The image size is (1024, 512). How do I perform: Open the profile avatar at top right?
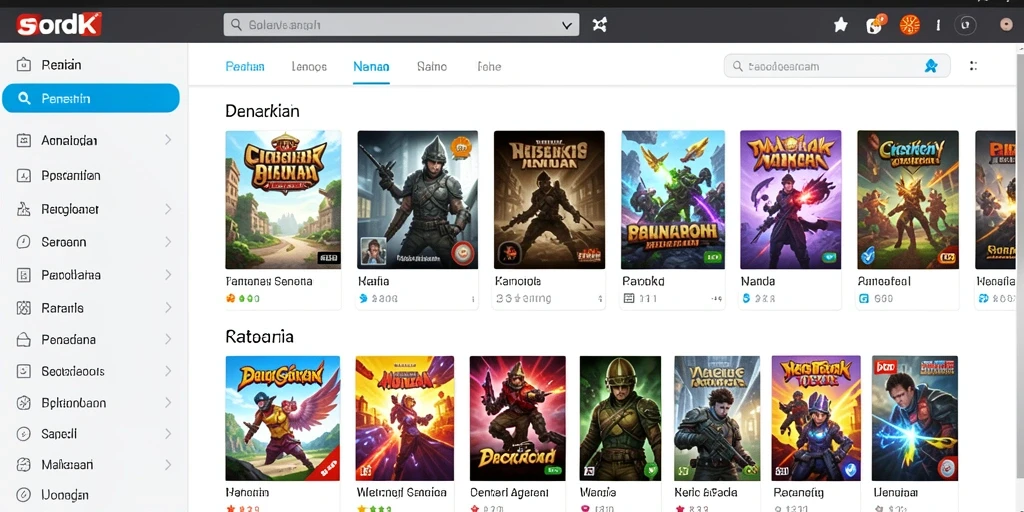pyautogui.click(x=1006, y=25)
